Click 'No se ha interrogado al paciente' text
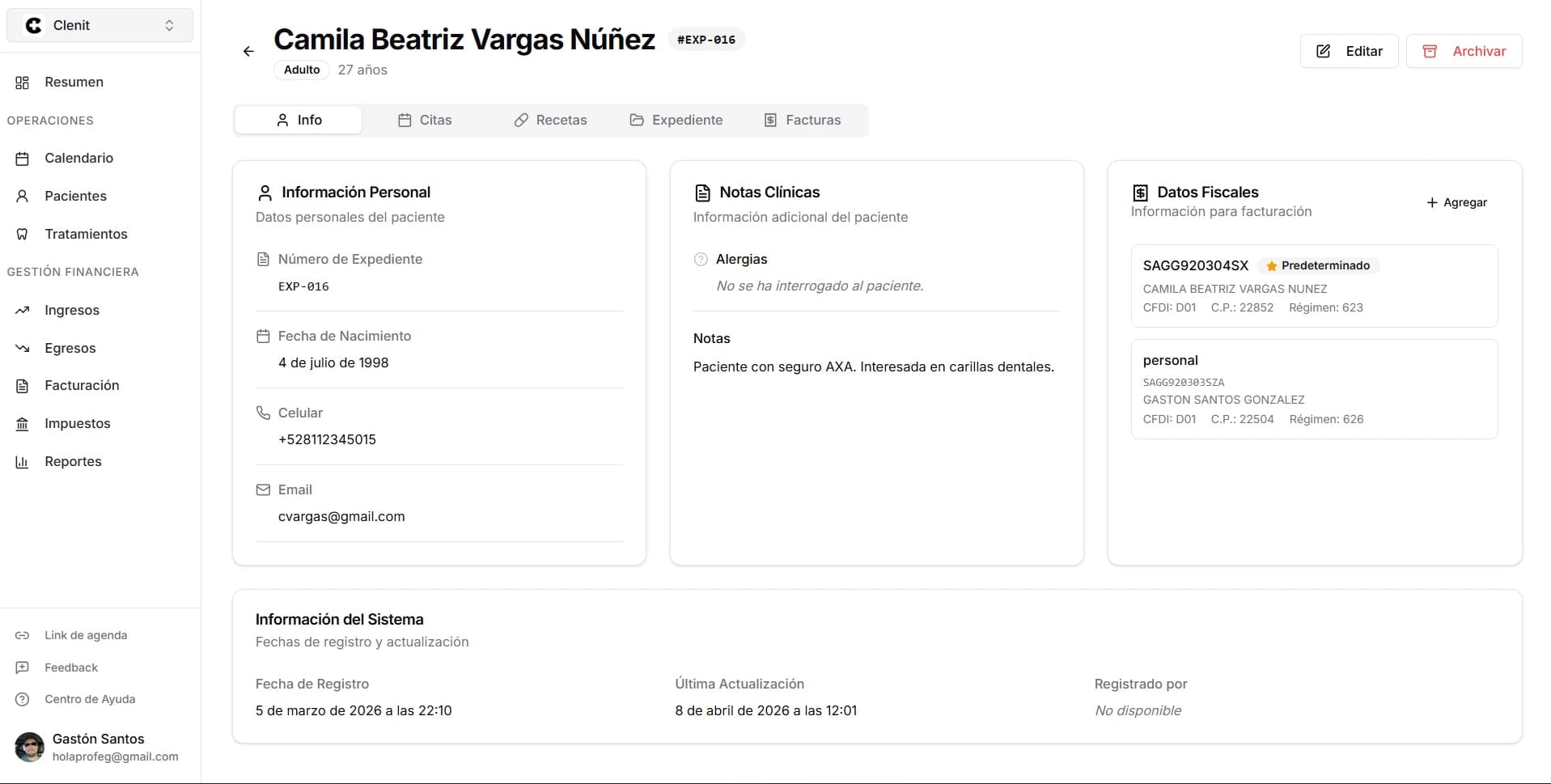The image size is (1551, 784). (820, 286)
